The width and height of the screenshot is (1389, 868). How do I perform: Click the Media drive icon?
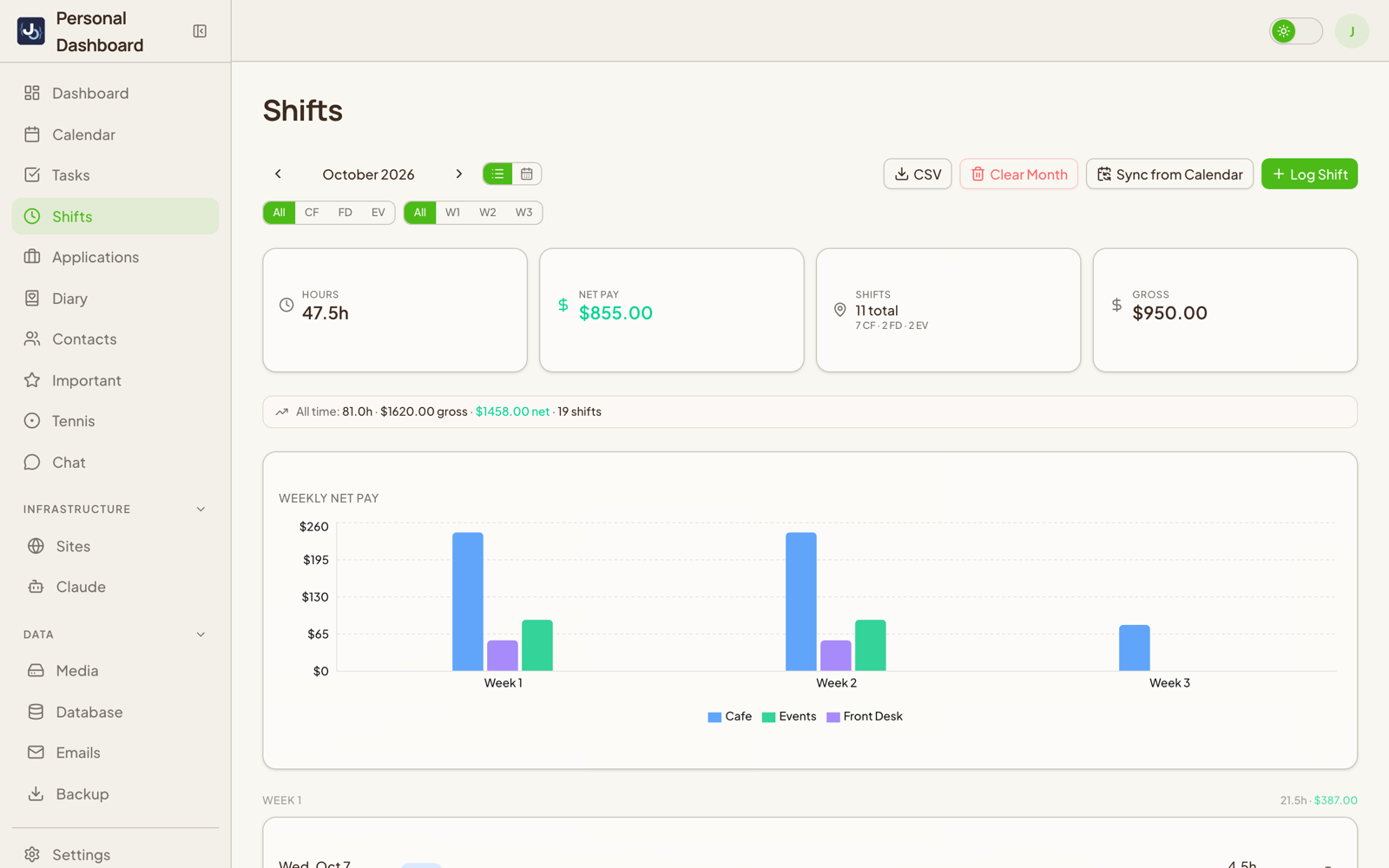(36, 671)
